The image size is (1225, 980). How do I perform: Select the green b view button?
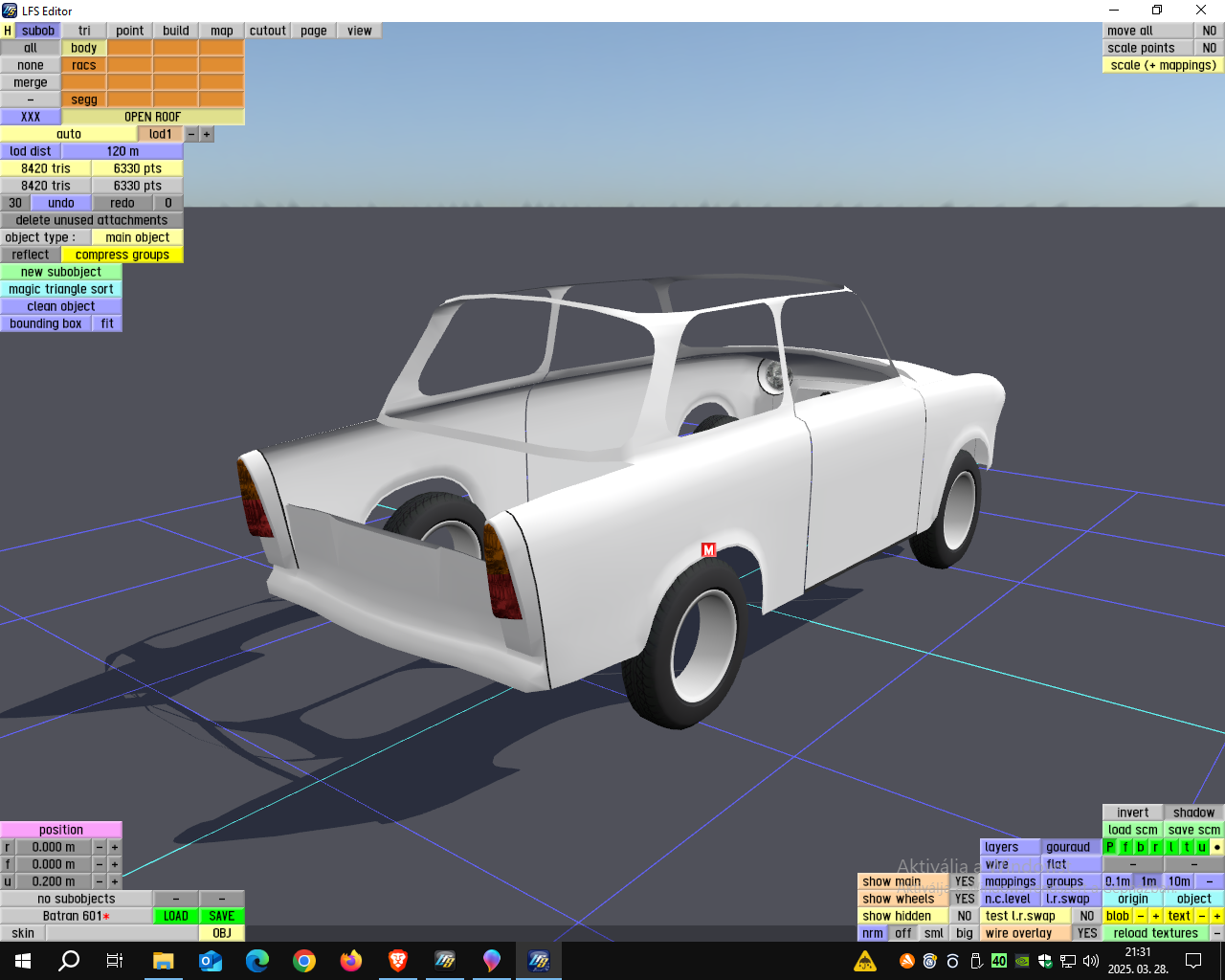click(x=1141, y=847)
